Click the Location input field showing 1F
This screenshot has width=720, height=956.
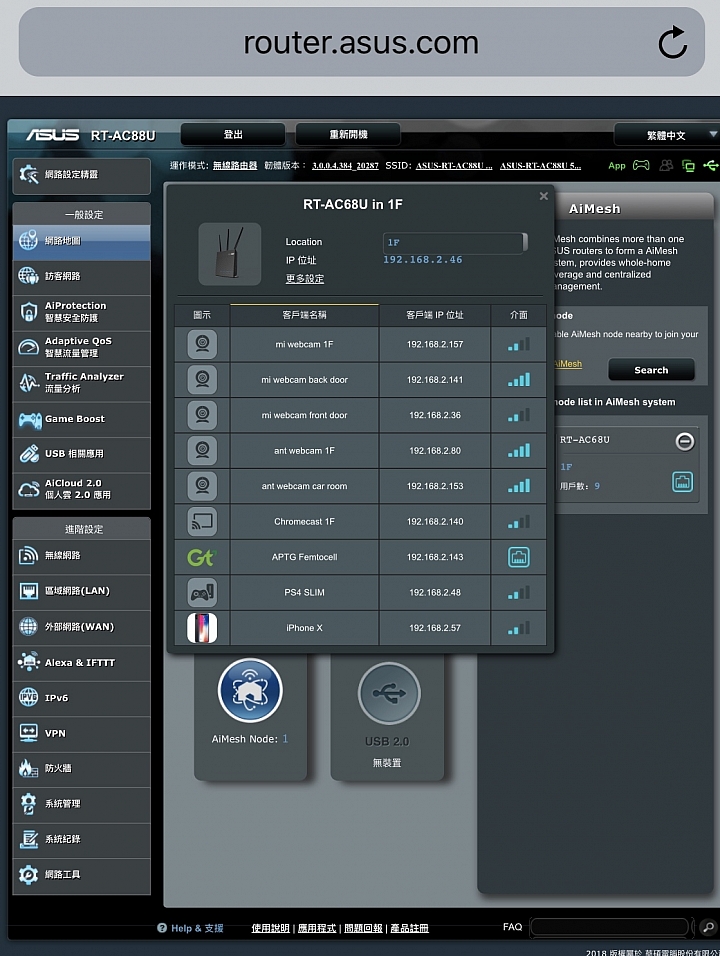click(455, 243)
